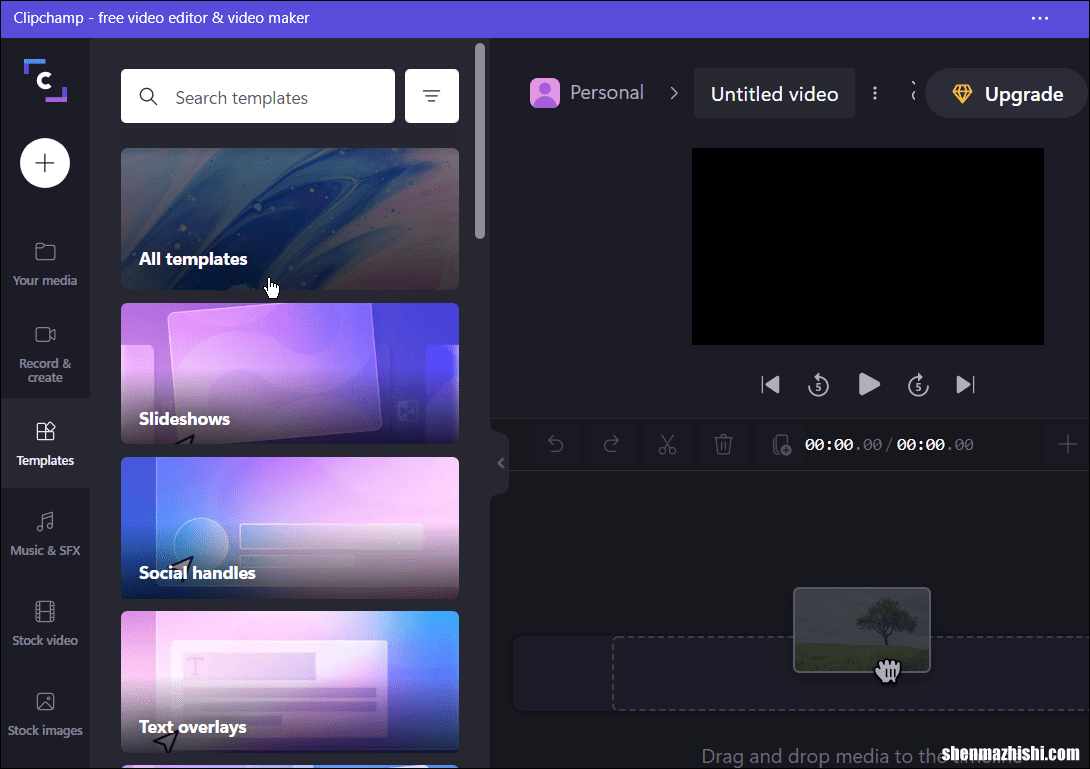The image size is (1090, 769).
Task: Click the duplicate clip icon
Action: 781,444
